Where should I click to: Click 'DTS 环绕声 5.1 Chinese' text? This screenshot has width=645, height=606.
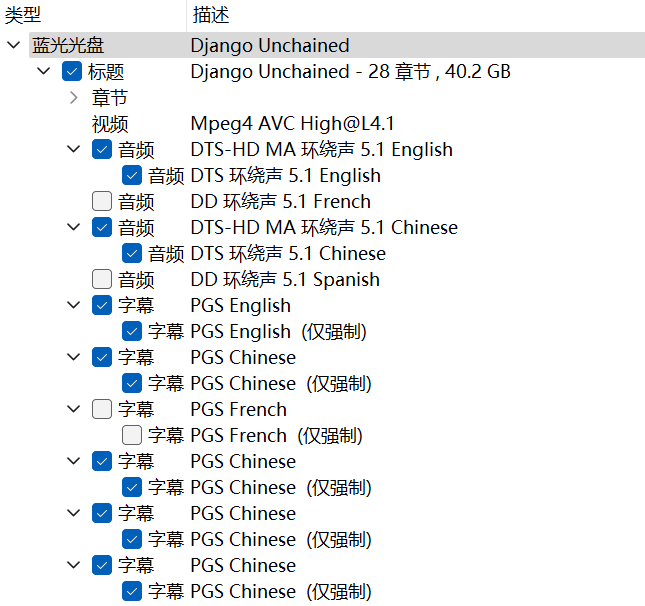click(x=288, y=253)
